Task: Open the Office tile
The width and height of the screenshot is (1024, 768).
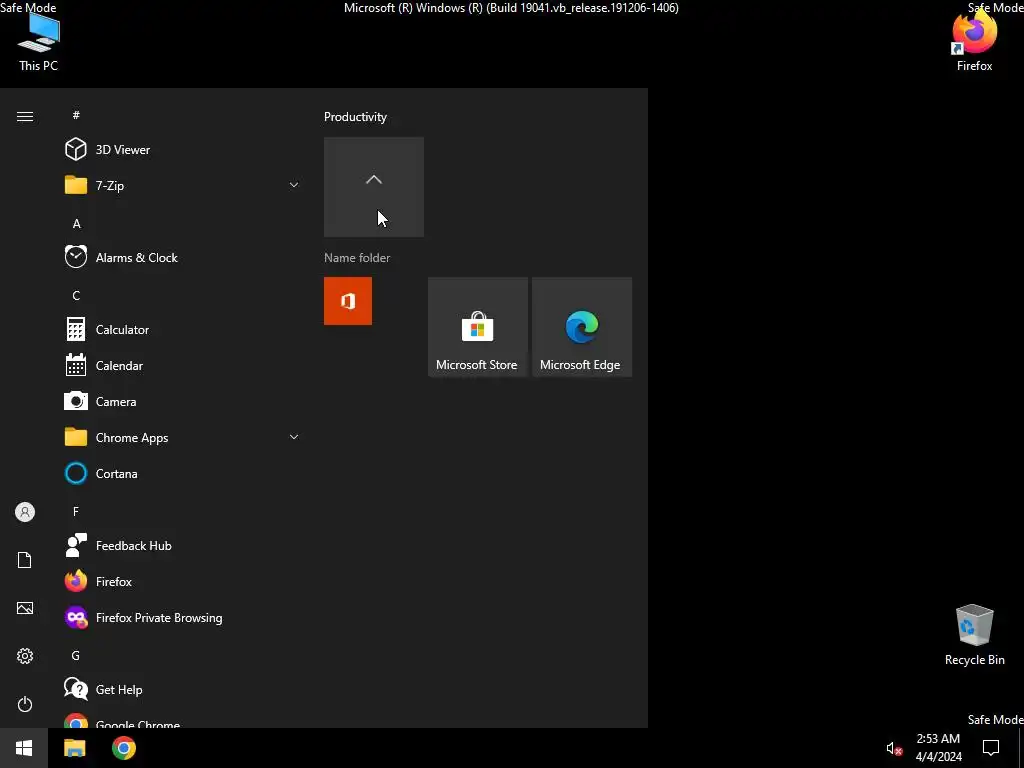Action: [x=348, y=301]
